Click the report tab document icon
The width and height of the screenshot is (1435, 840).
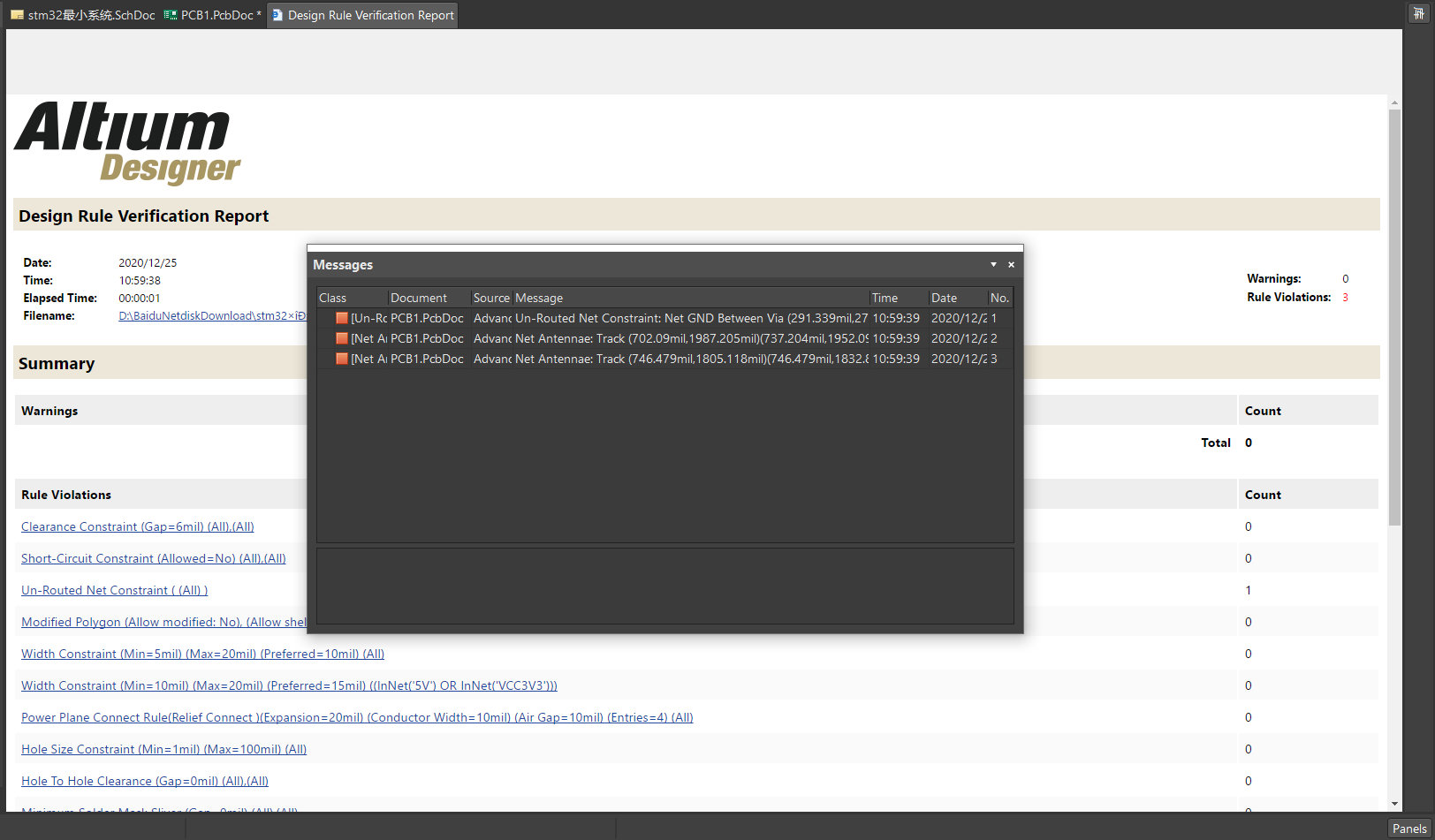tap(277, 15)
